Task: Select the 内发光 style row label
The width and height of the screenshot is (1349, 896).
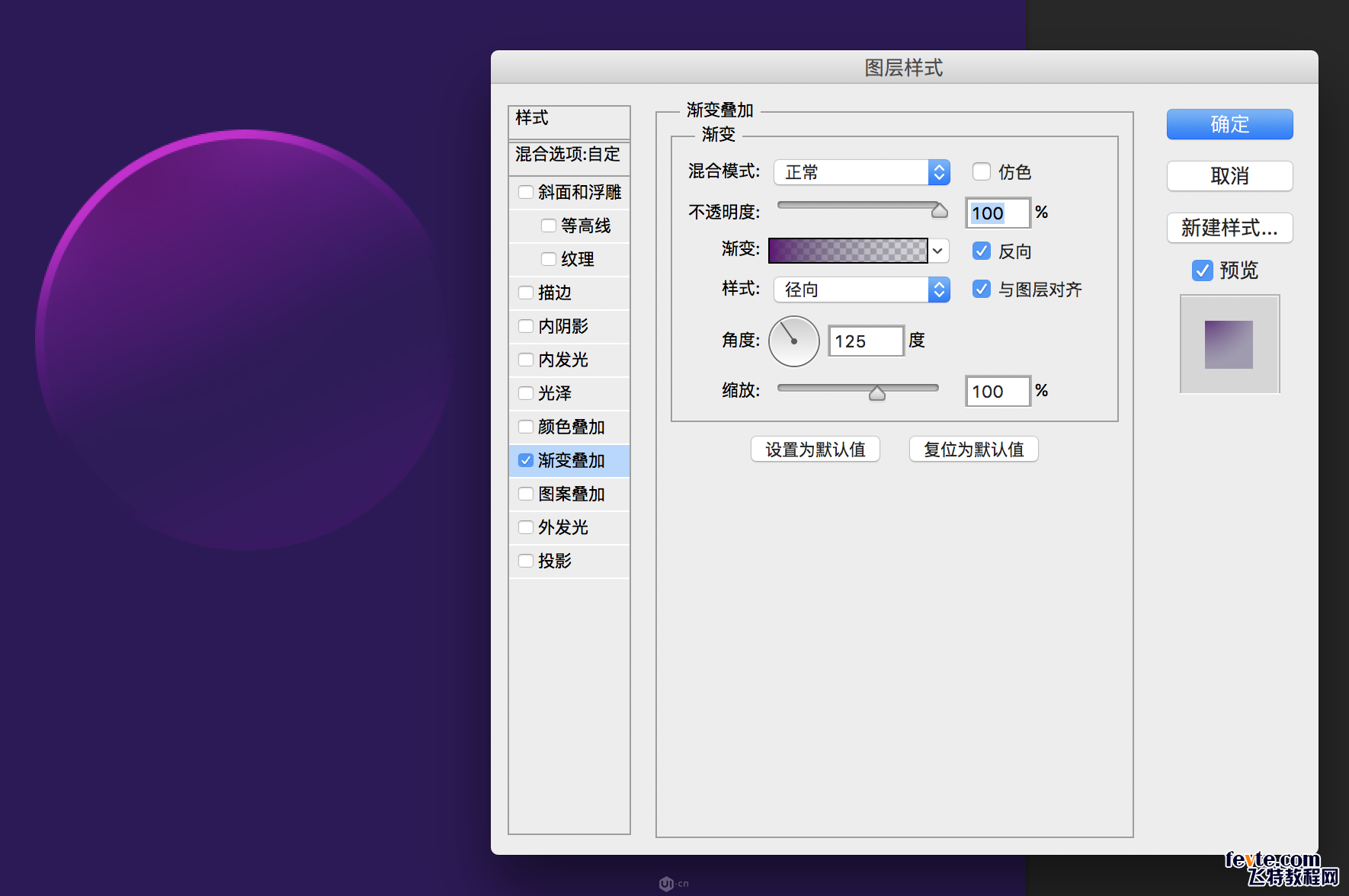Action: pyautogui.click(x=563, y=360)
